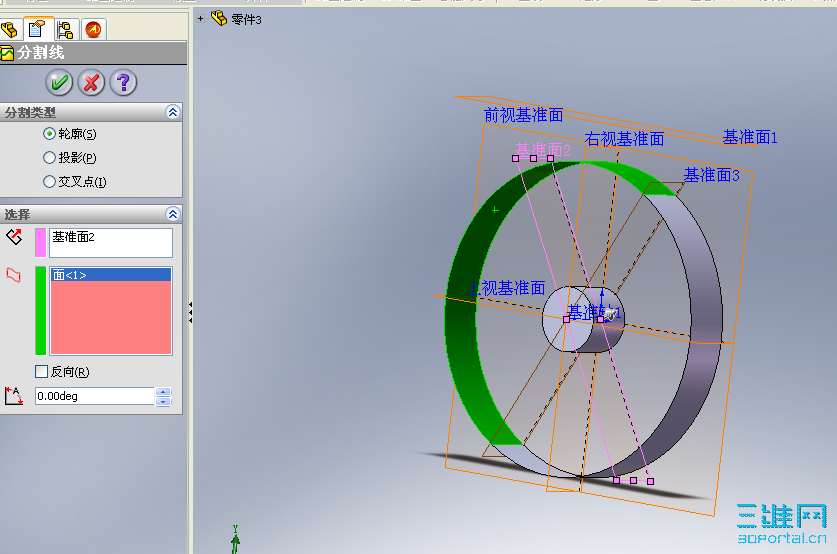Open the DimXpert manager tab
This screenshot has width=837, height=554.
(x=93, y=30)
